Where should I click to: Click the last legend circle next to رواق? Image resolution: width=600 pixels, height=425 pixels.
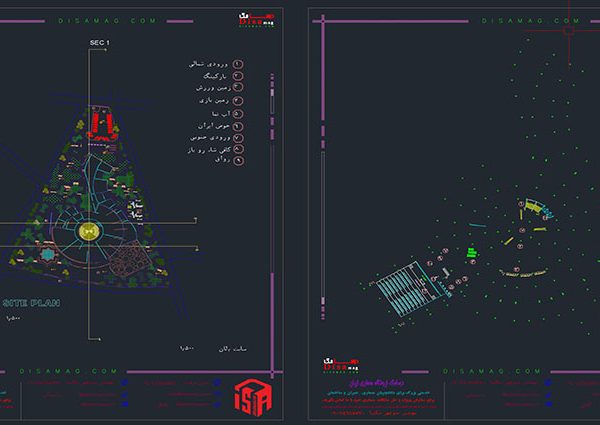pyautogui.click(x=238, y=160)
